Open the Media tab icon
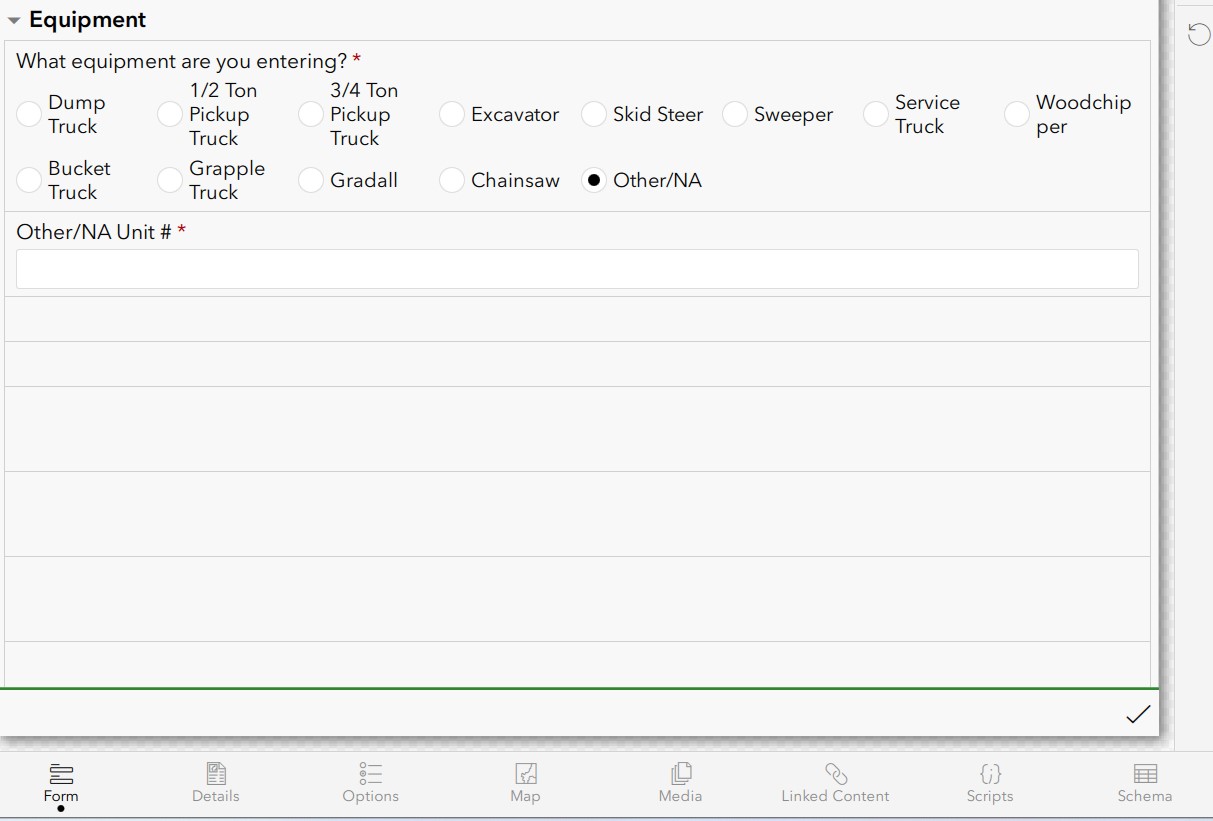The image size is (1213, 821). click(x=680, y=774)
